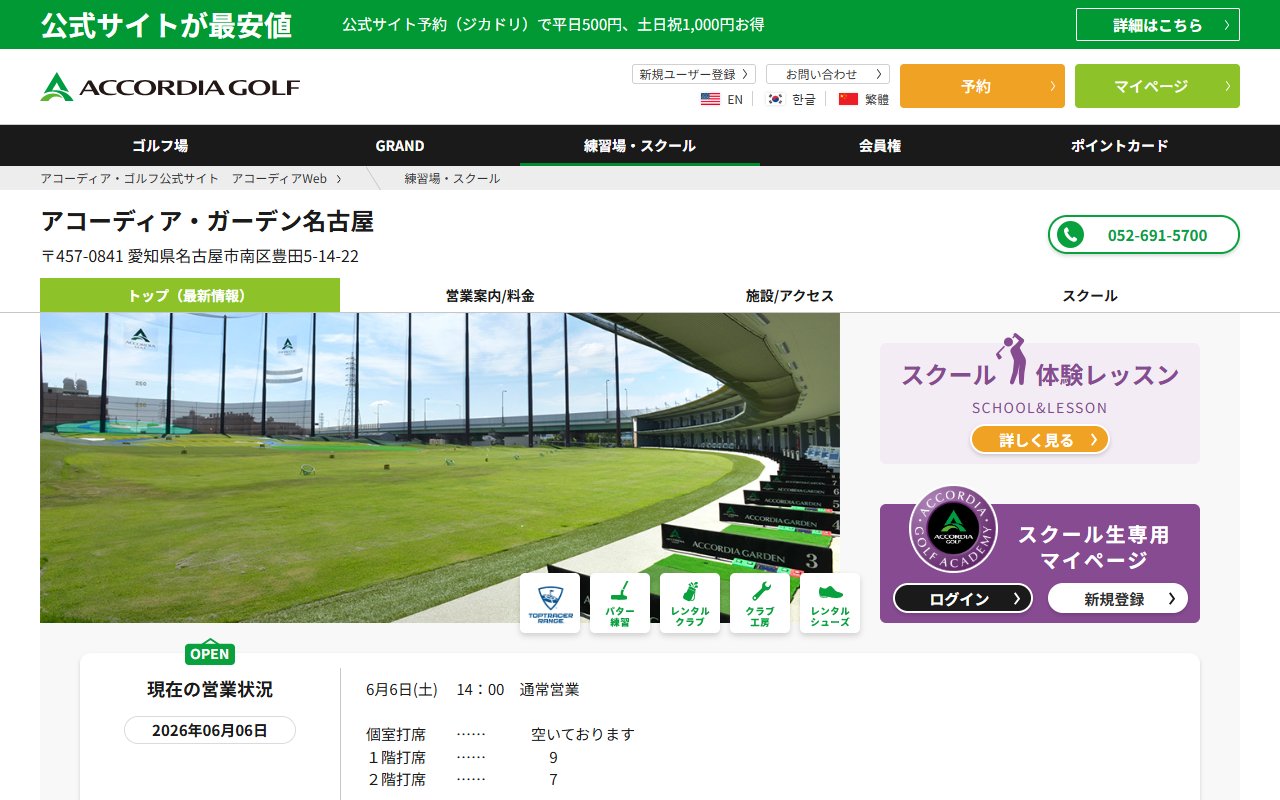This screenshot has height=800, width=1280.
Task: Open the green マイページ button
Action: click(1157, 86)
